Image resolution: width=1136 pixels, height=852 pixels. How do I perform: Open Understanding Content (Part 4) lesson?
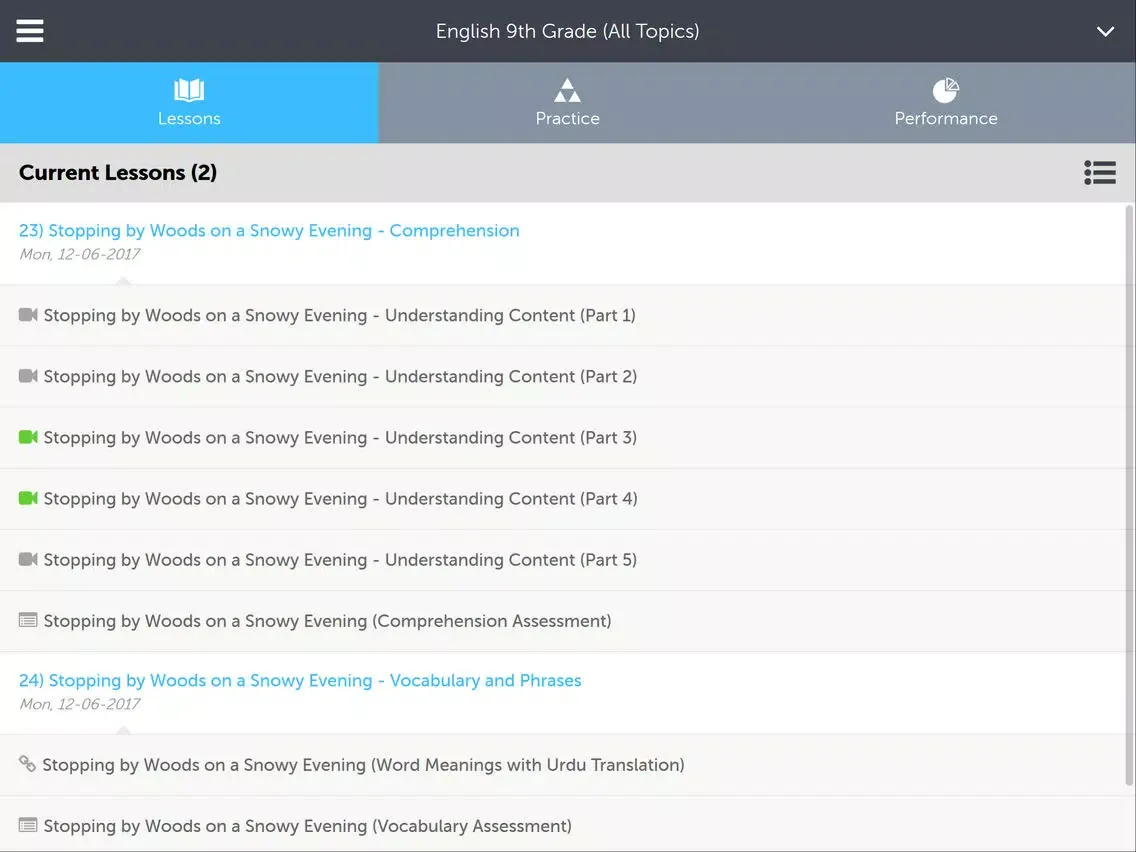(340, 499)
